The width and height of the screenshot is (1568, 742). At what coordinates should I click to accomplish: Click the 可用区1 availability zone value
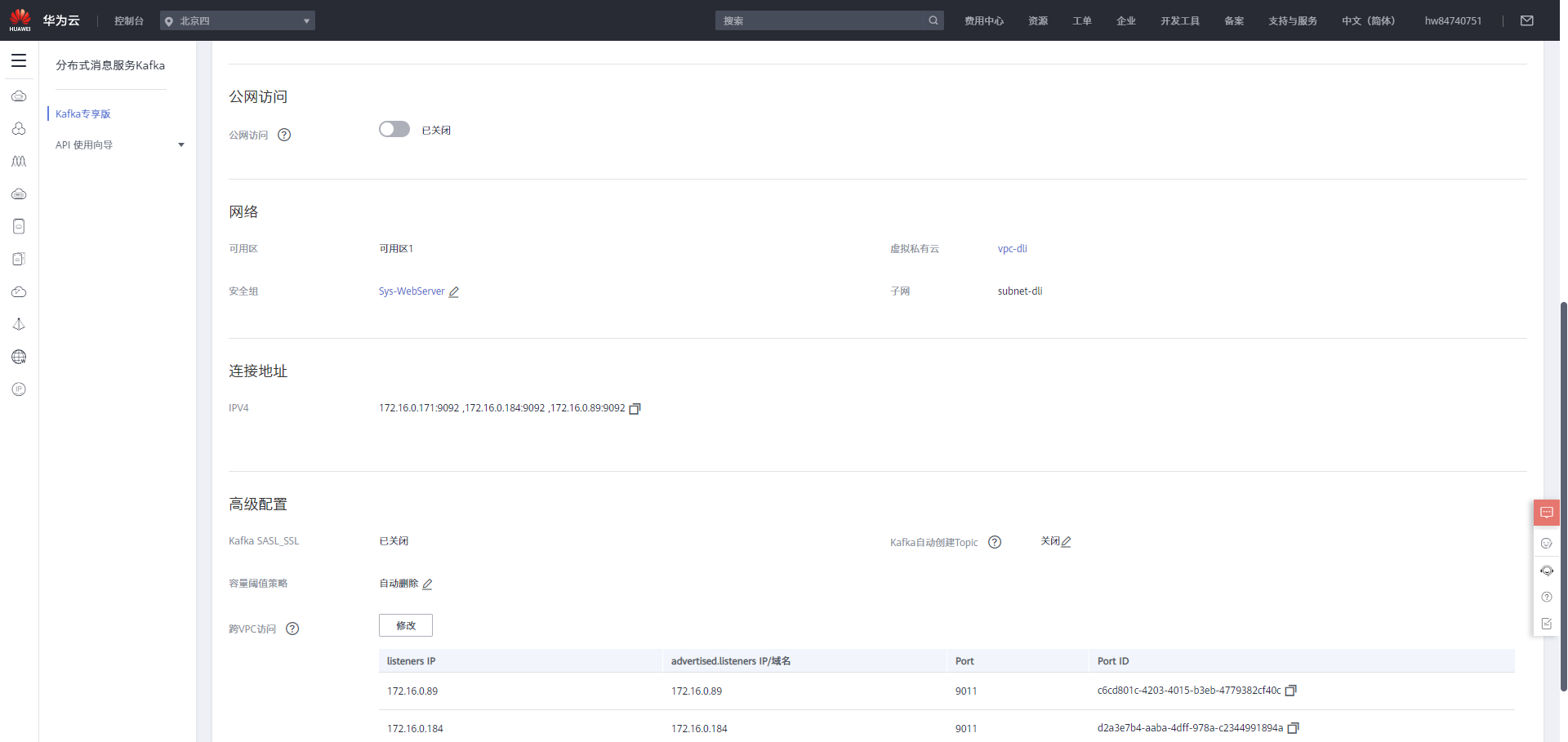(396, 249)
